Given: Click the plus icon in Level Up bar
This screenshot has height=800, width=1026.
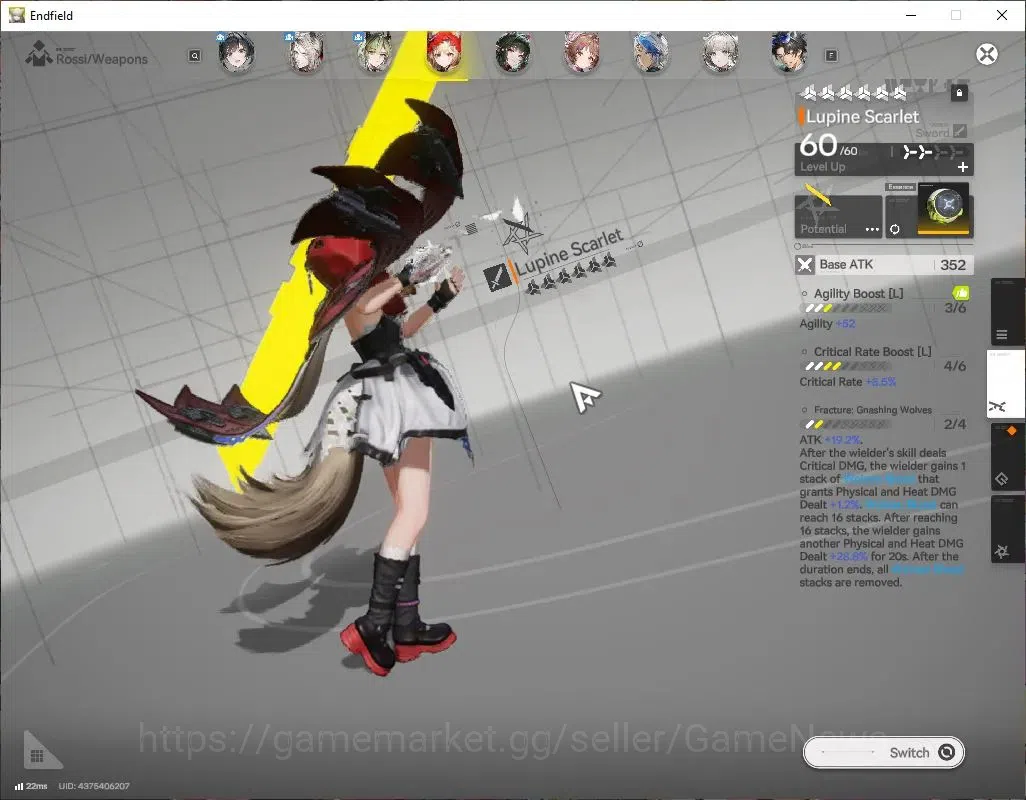Looking at the screenshot, I should tap(963, 167).
